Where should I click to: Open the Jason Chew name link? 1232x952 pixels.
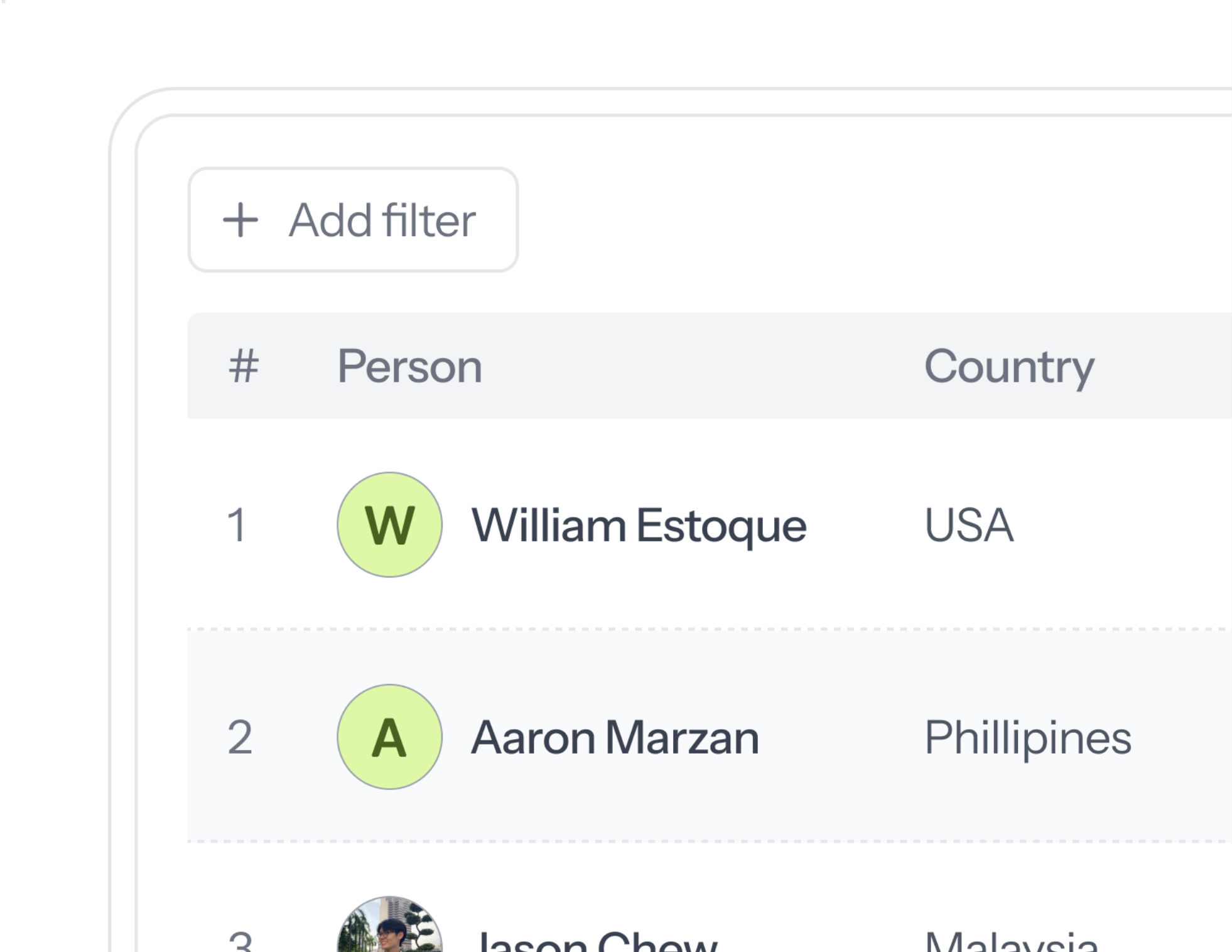click(x=597, y=942)
